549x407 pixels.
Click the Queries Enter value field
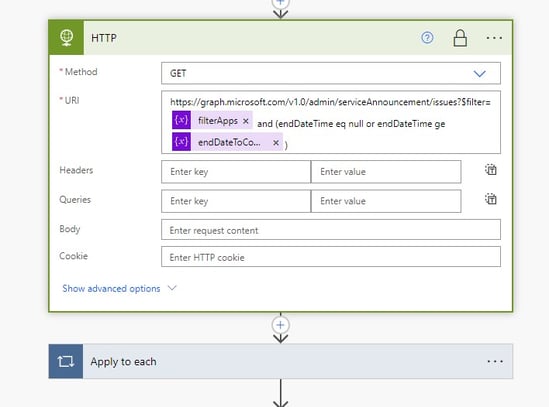pyautogui.click(x=386, y=201)
